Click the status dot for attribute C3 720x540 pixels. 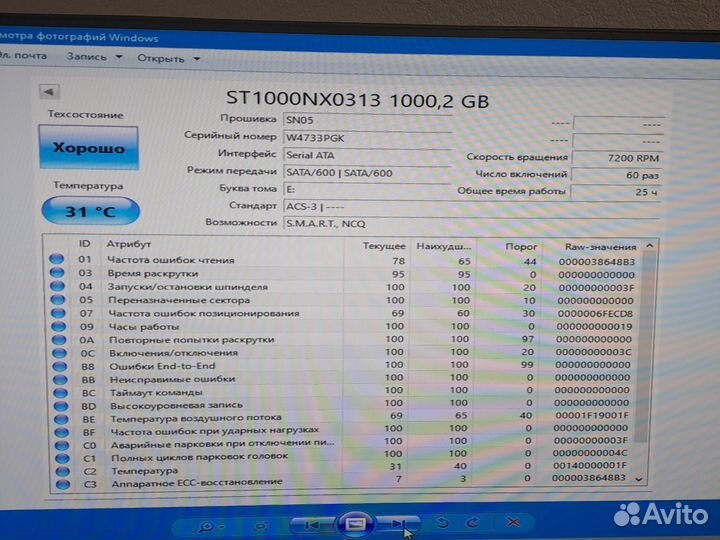point(63,484)
